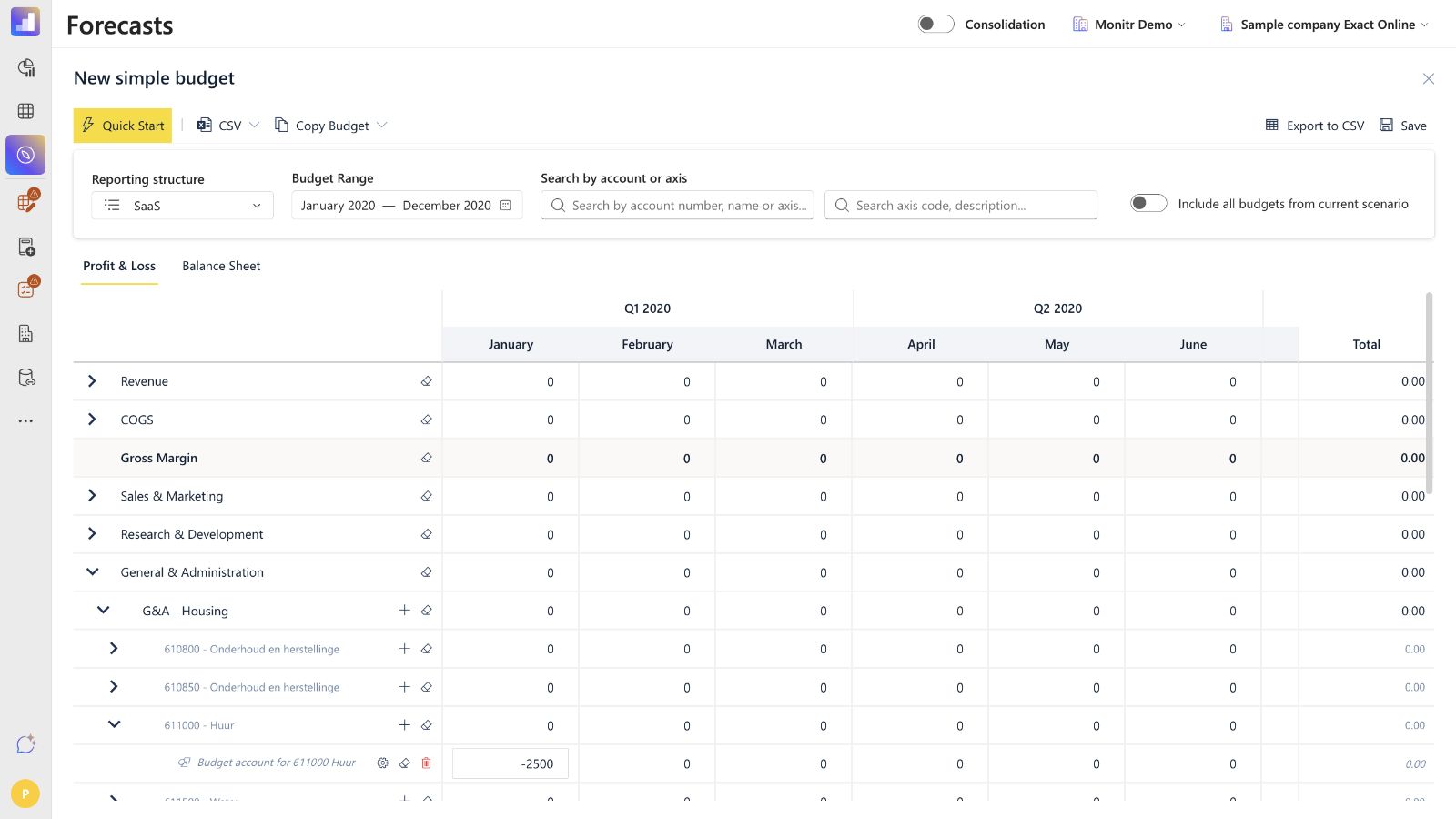Expand the Research & Development row
The height and width of the screenshot is (819, 1456).
point(92,534)
